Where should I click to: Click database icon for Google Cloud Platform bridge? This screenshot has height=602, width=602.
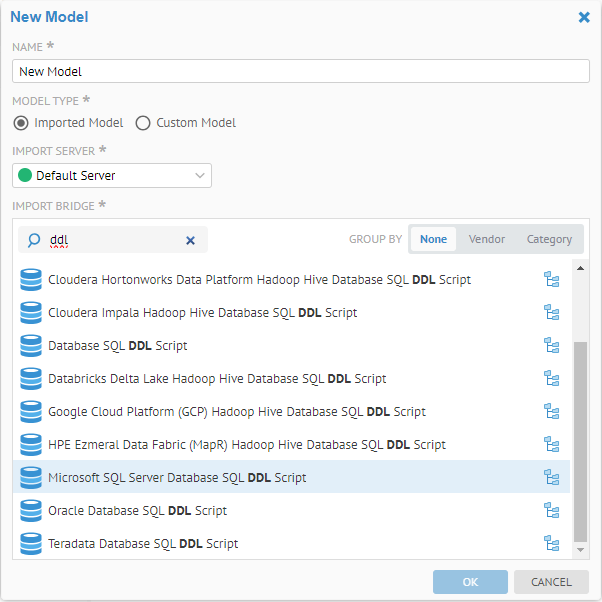pos(31,412)
